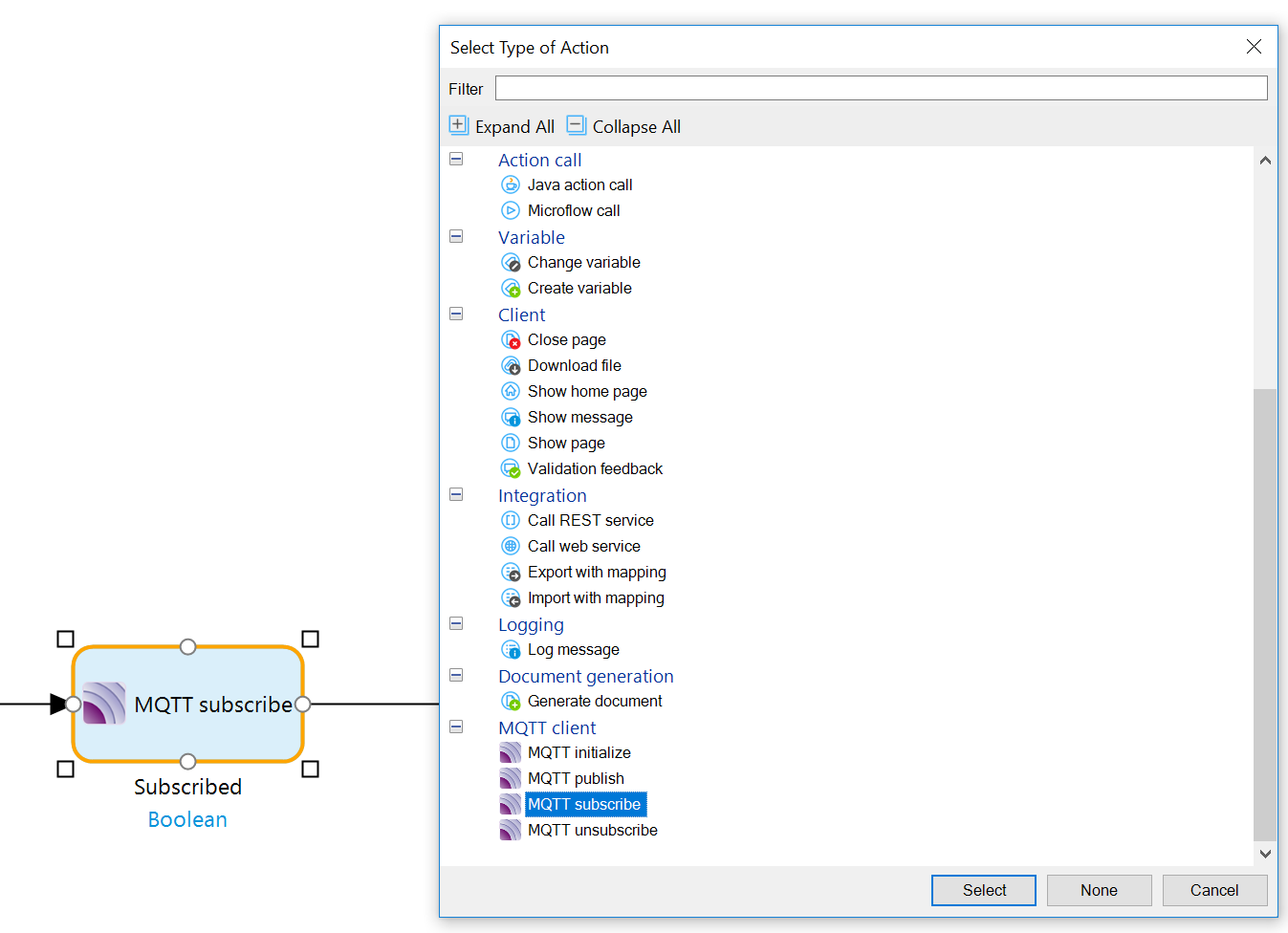
Task: Collapse the Logging group
Action: 456,623
